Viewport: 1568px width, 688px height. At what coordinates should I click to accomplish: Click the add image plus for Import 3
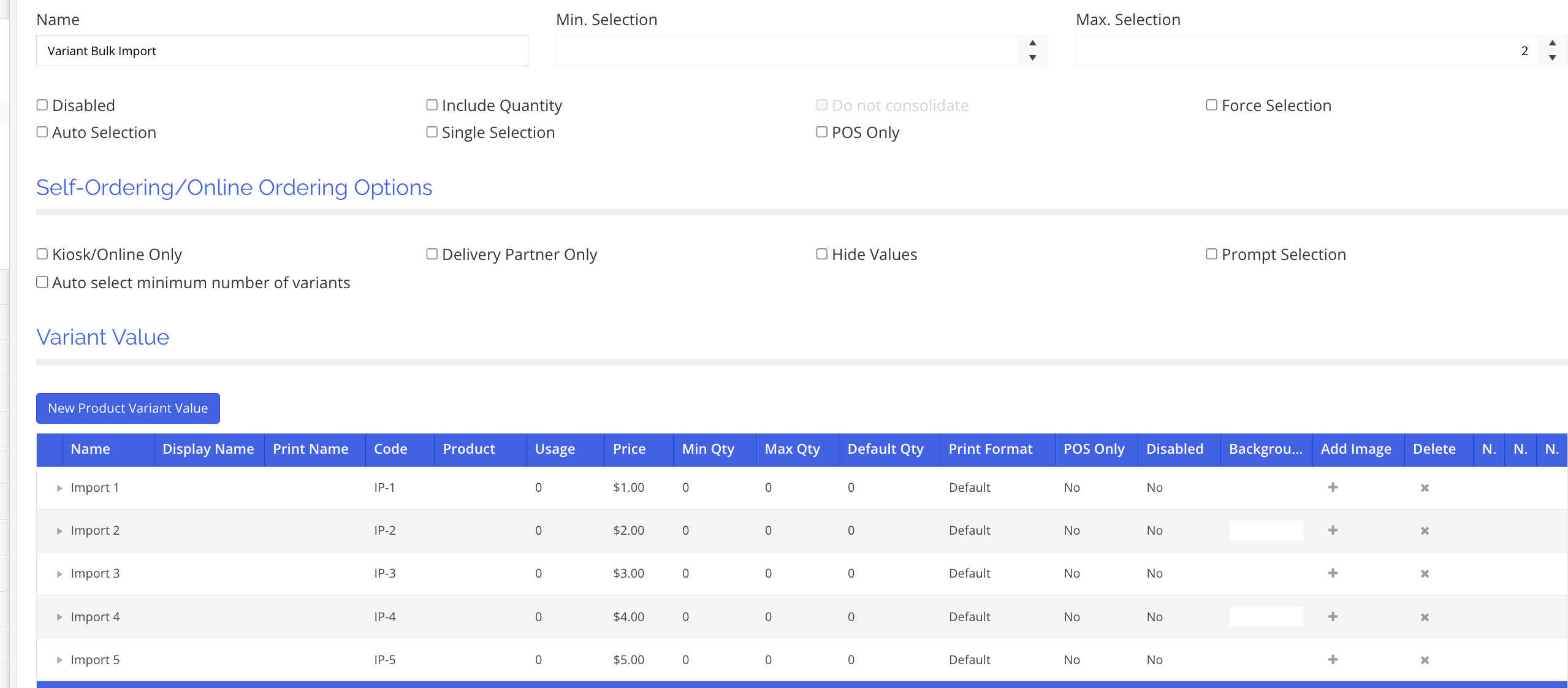click(x=1333, y=573)
